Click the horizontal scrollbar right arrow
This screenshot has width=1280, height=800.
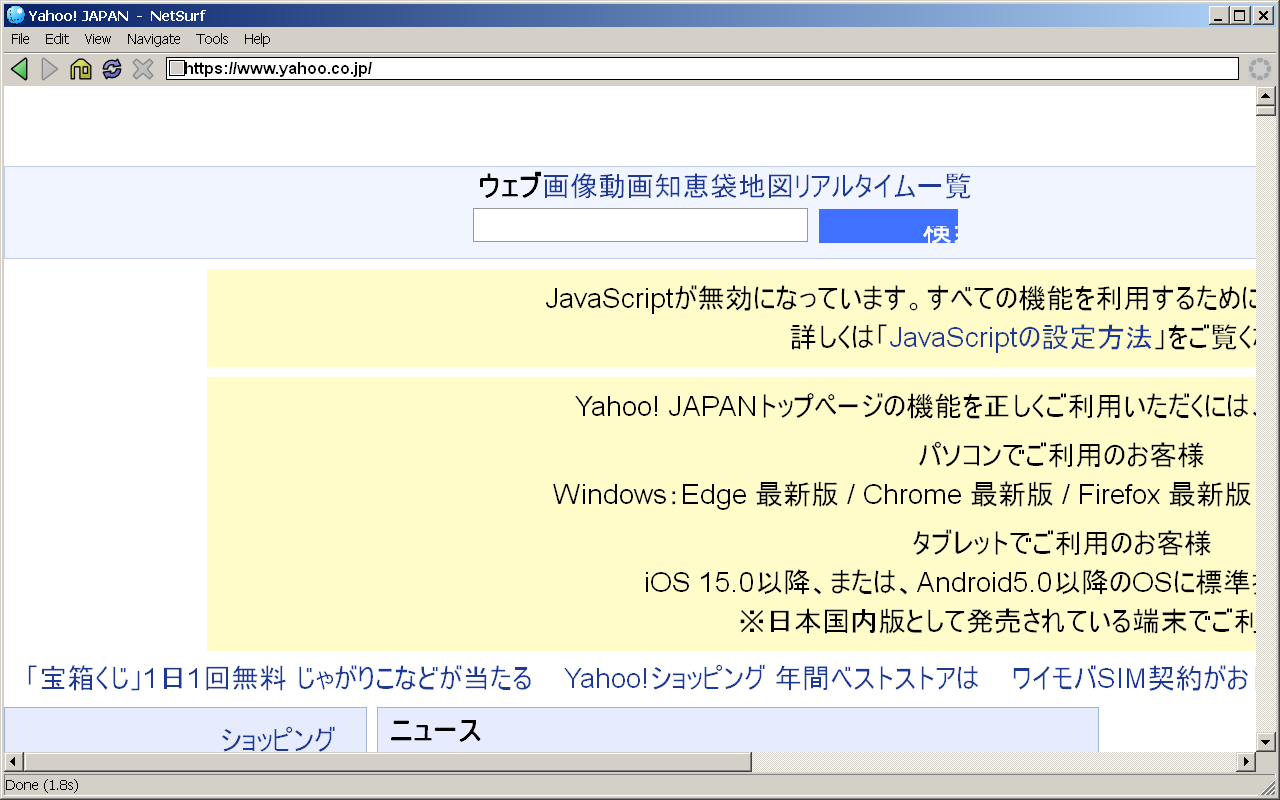[x=1246, y=762]
